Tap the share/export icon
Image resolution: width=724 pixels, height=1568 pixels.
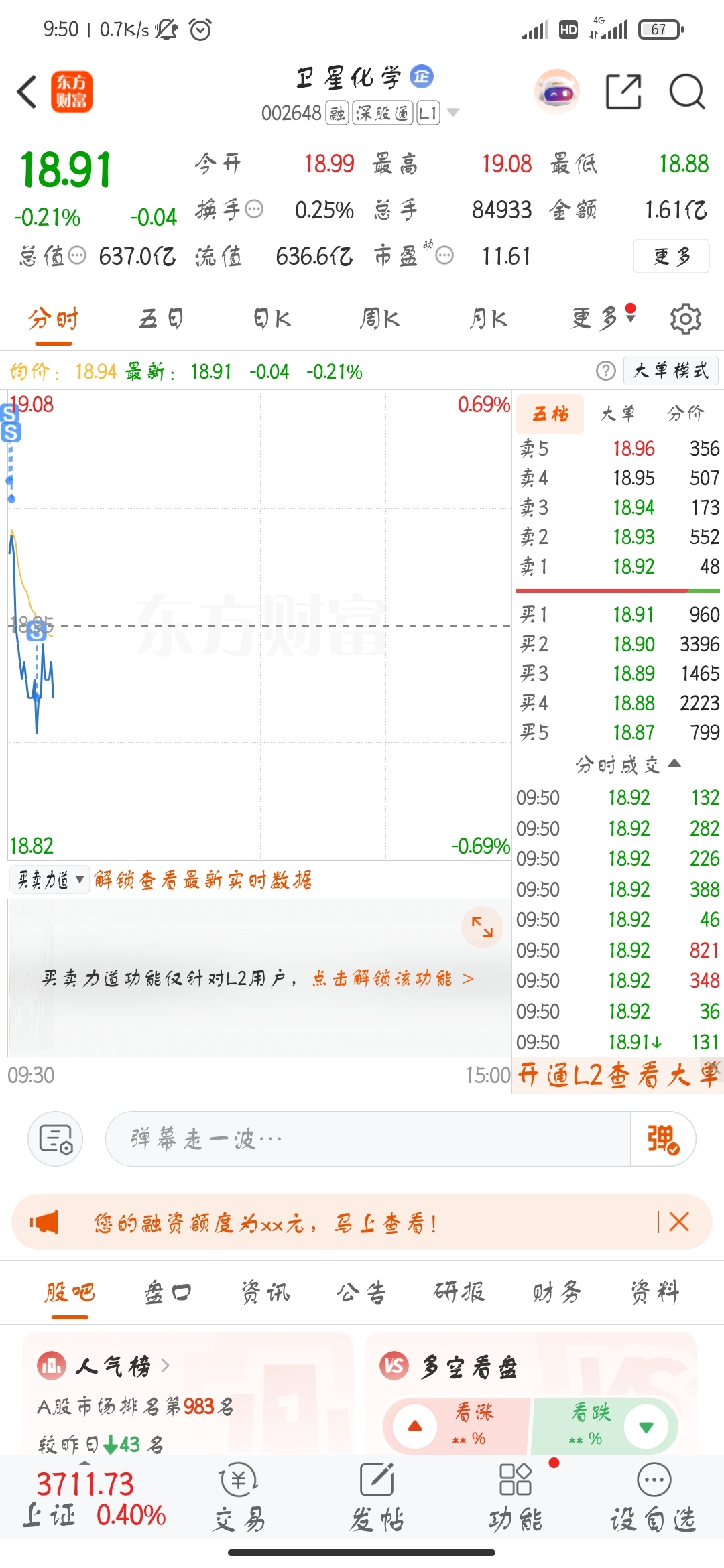pos(623,92)
